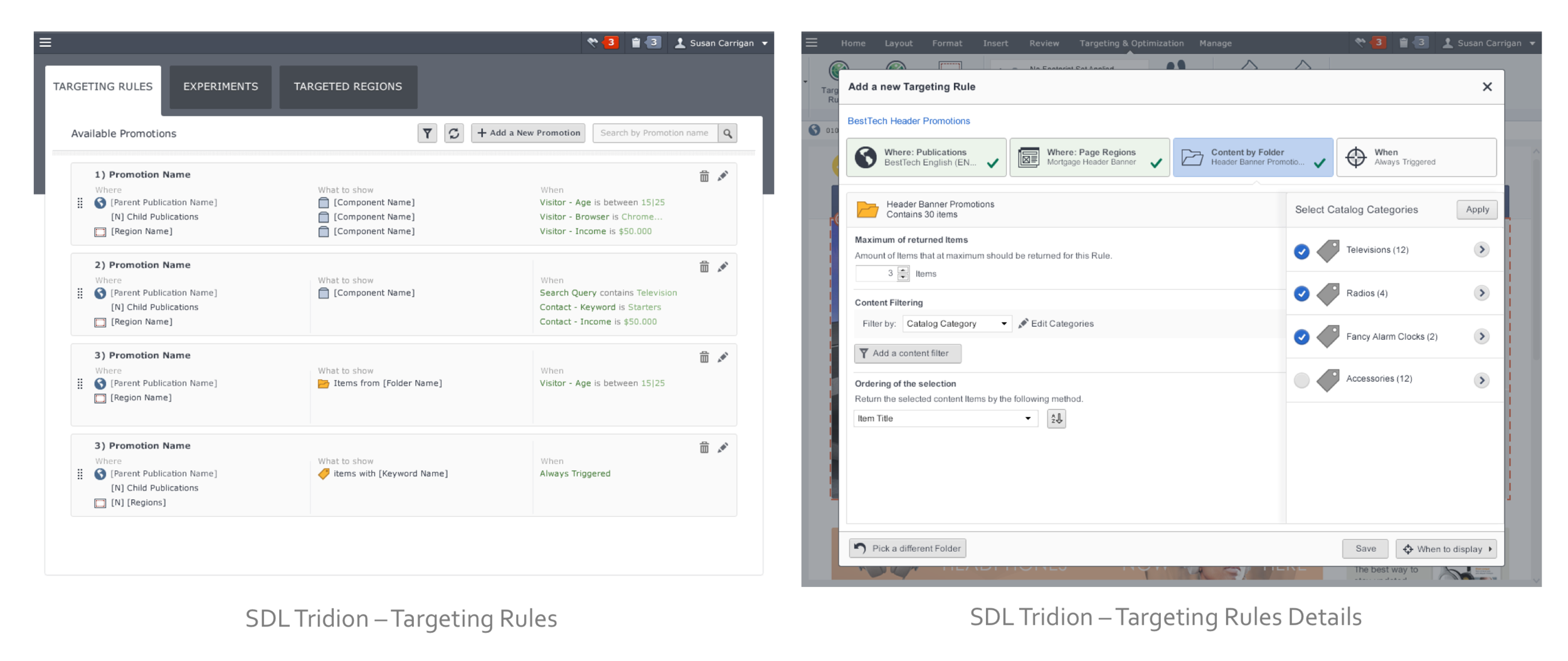Check Accessories (12) category
Image resolution: width=1568 pixels, height=661 pixels.
(1301, 380)
